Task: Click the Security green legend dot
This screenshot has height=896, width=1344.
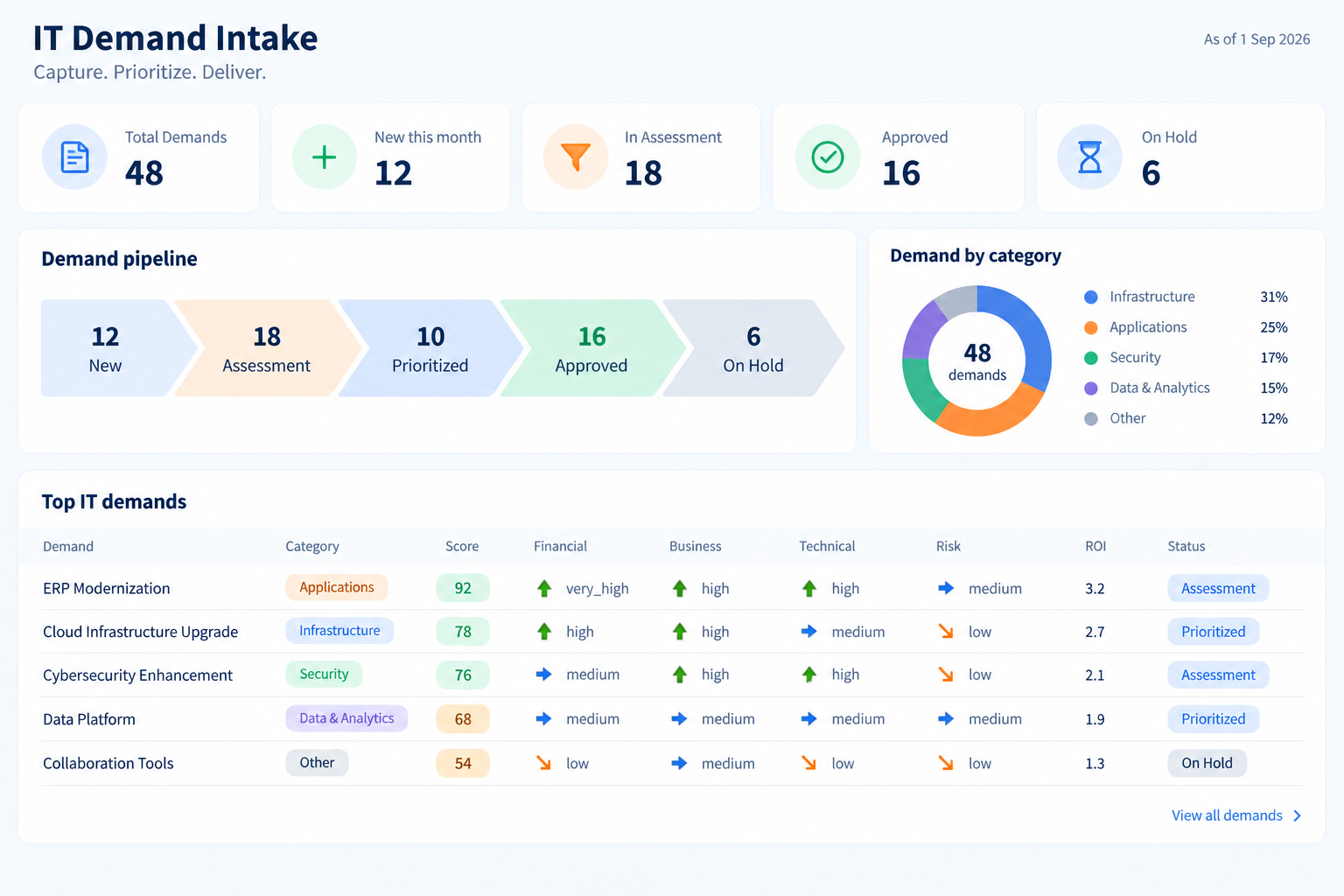Action: (1091, 358)
